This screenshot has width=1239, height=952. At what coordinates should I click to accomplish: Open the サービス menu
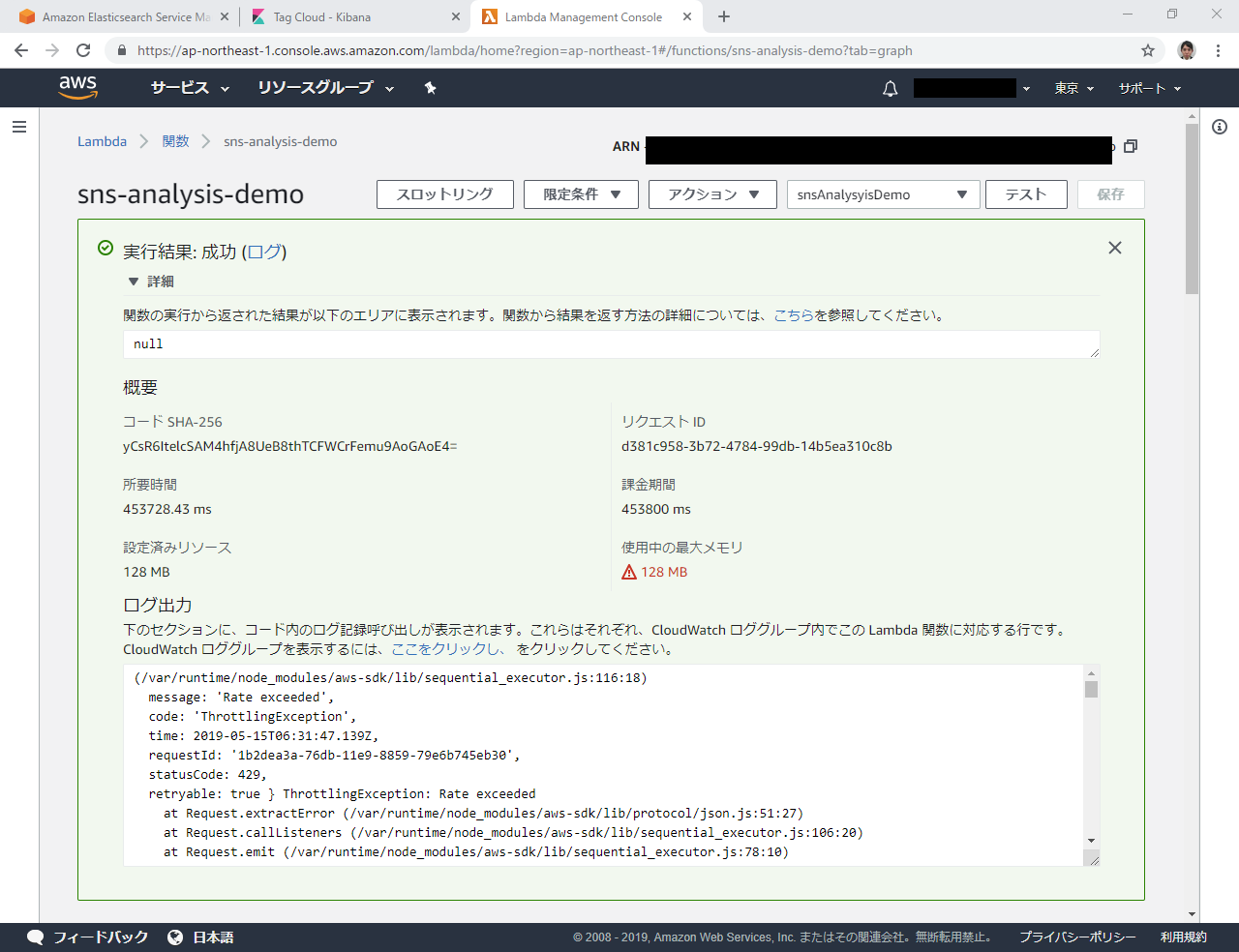coord(190,88)
